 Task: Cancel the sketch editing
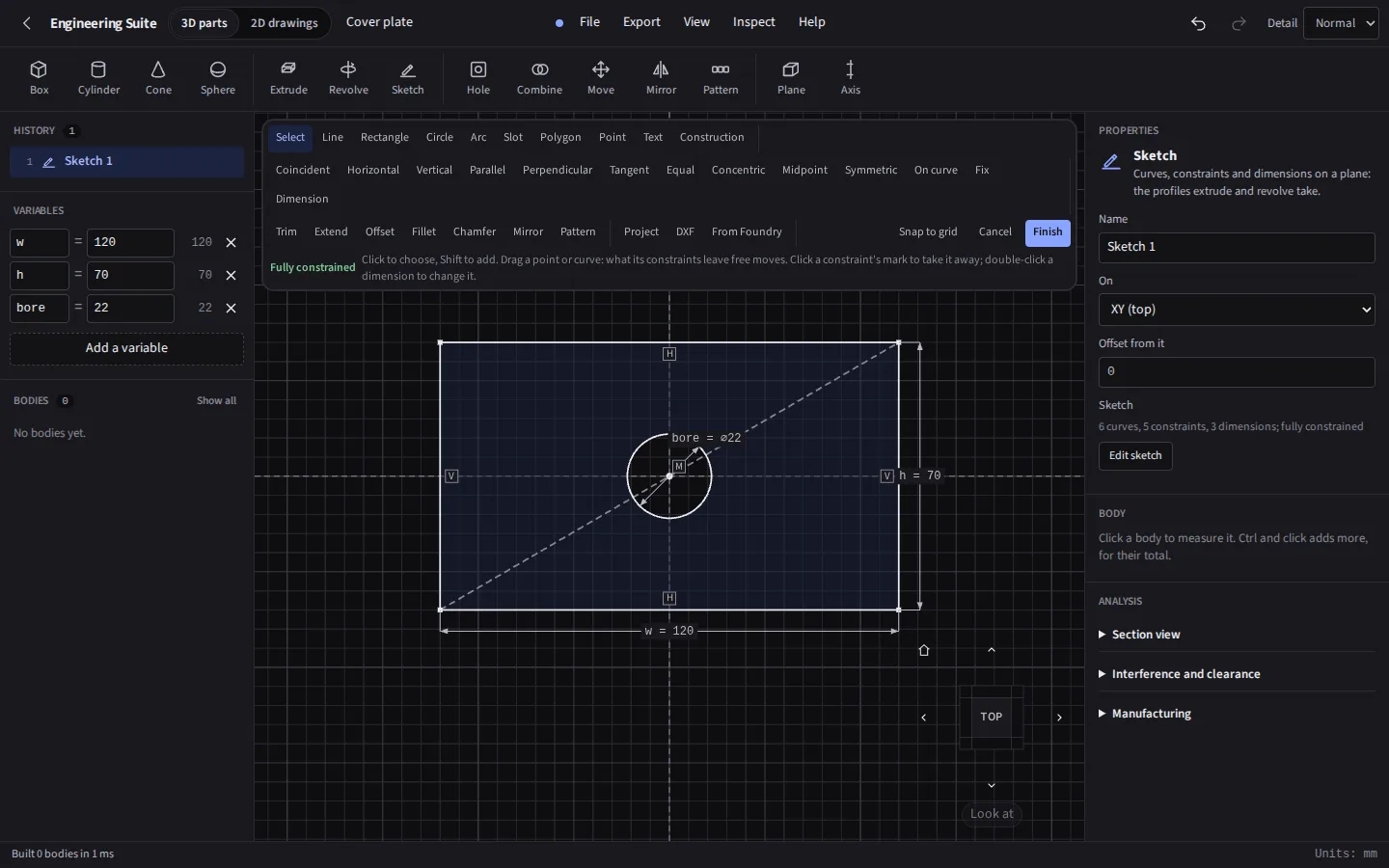click(x=994, y=231)
